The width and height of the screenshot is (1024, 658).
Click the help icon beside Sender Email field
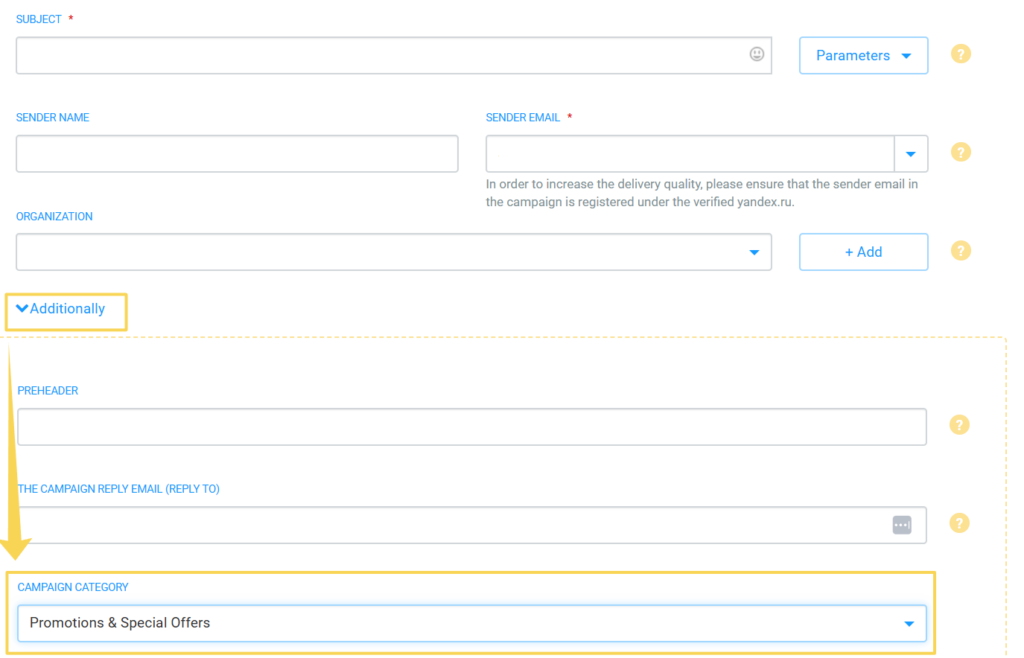pos(960,152)
